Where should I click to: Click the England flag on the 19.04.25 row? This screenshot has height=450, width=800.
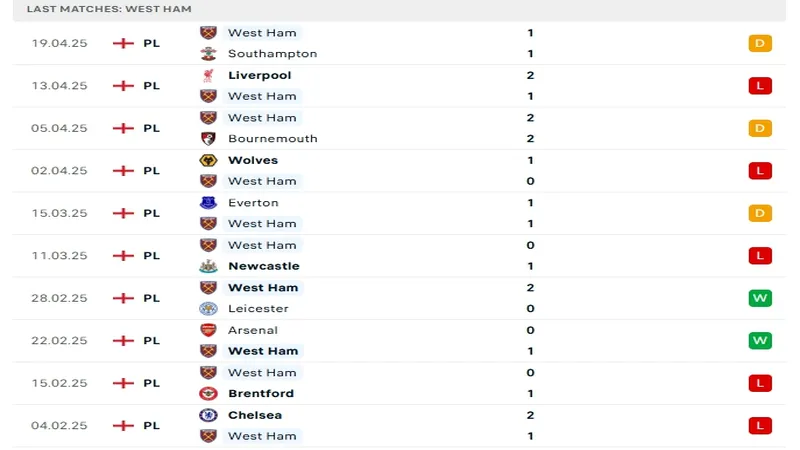(x=123, y=43)
